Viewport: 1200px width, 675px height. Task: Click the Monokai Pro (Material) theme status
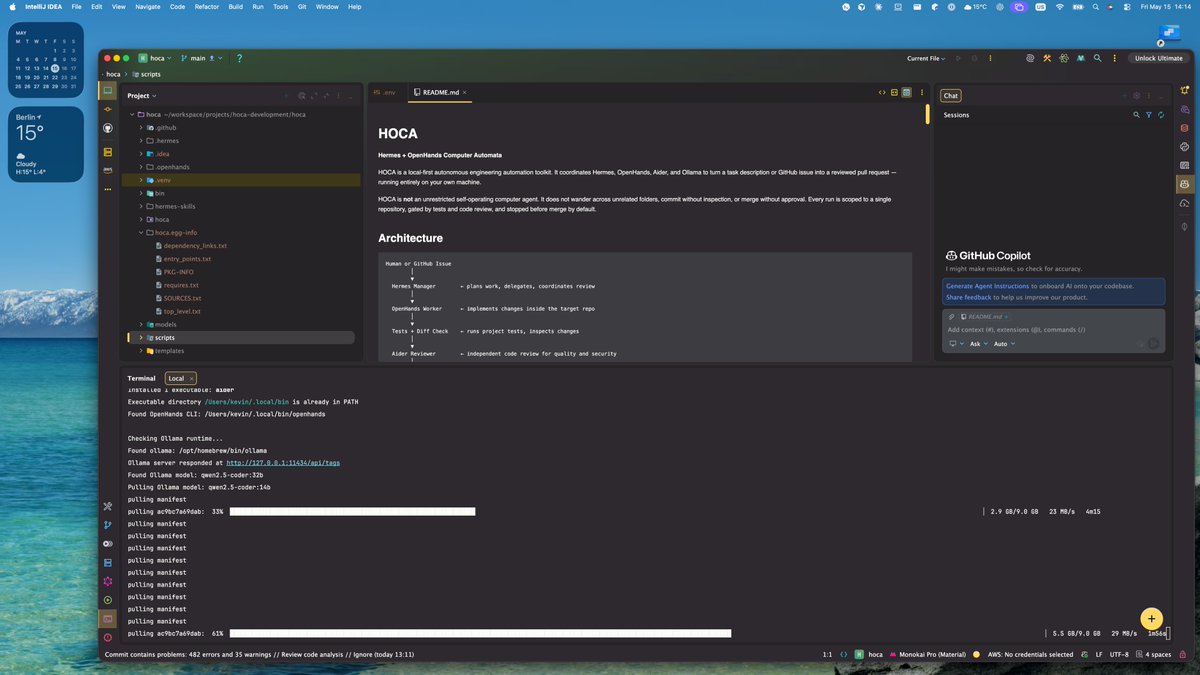pyautogui.click(x=929, y=654)
